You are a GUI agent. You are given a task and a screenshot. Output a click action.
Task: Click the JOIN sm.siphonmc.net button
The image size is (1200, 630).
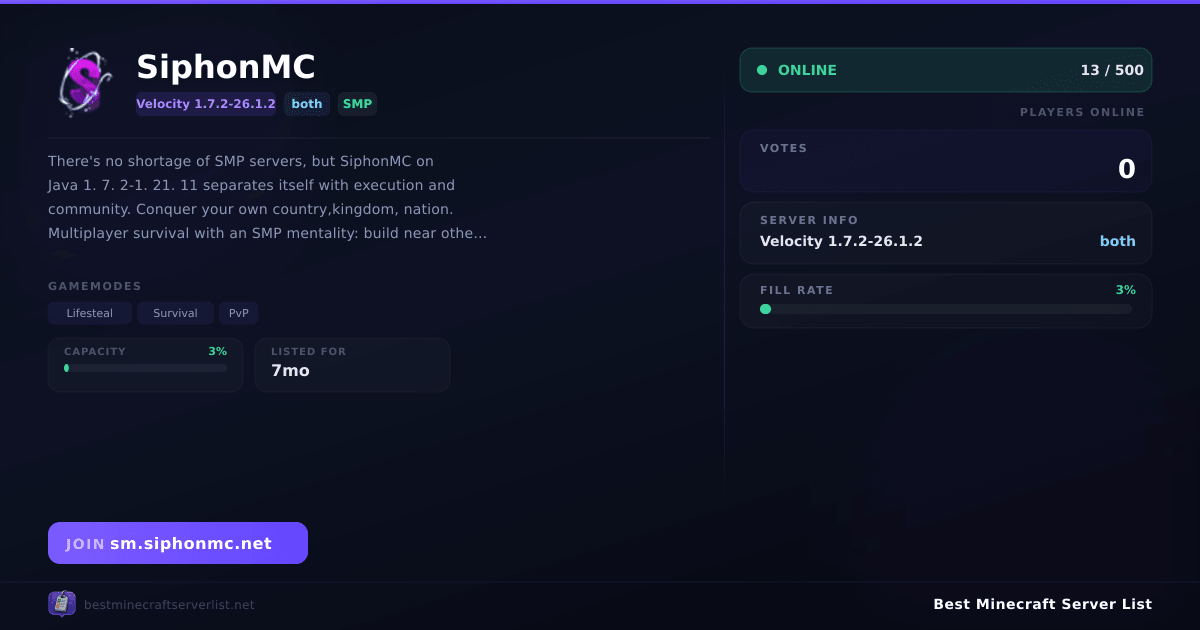pyautogui.click(x=178, y=543)
